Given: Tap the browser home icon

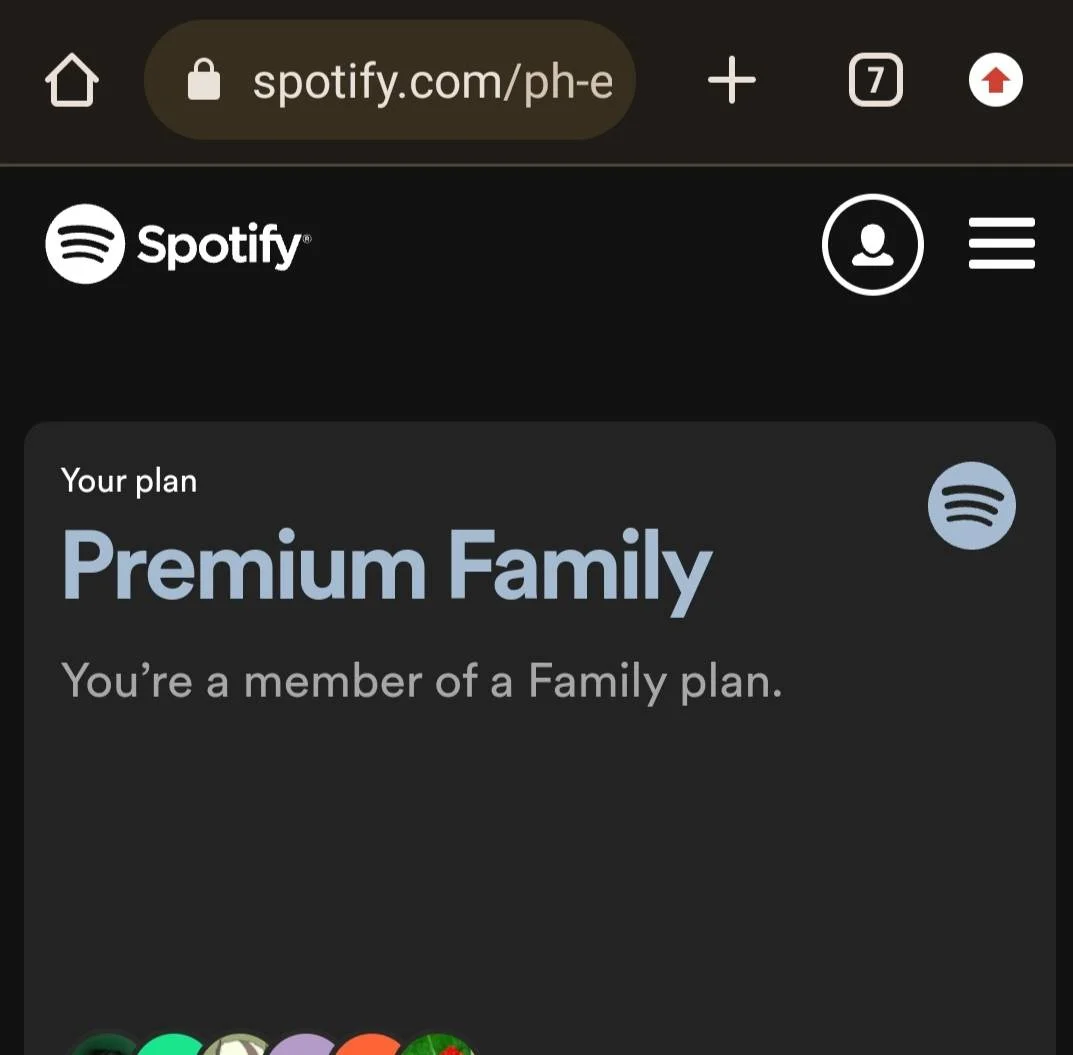Looking at the screenshot, I should tap(72, 80).
